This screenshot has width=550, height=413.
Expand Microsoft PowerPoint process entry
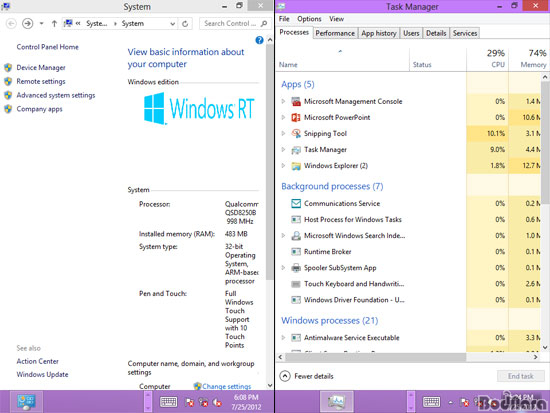point(283,117)
